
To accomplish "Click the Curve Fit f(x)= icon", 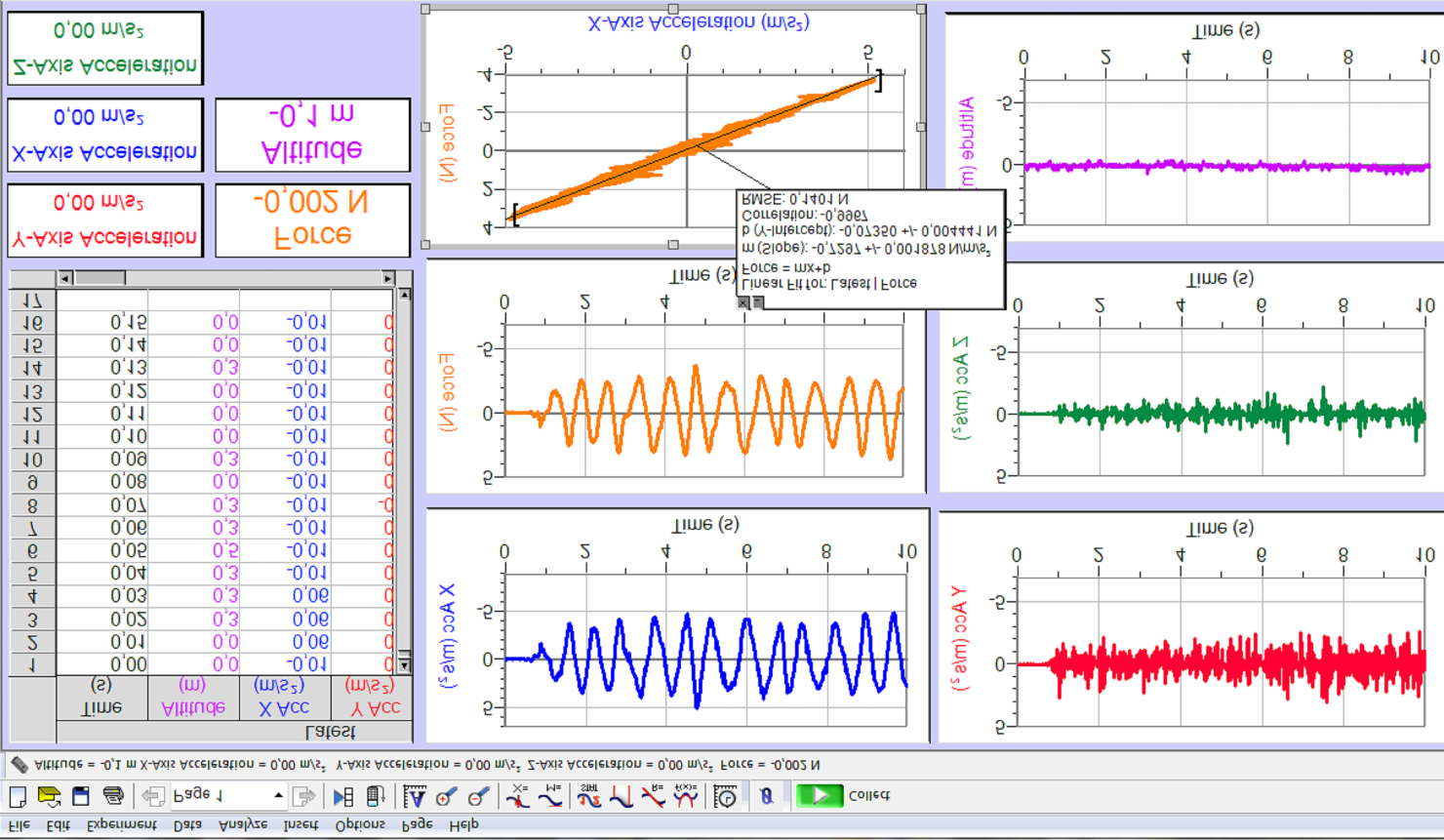I will (x=686, y=796).
